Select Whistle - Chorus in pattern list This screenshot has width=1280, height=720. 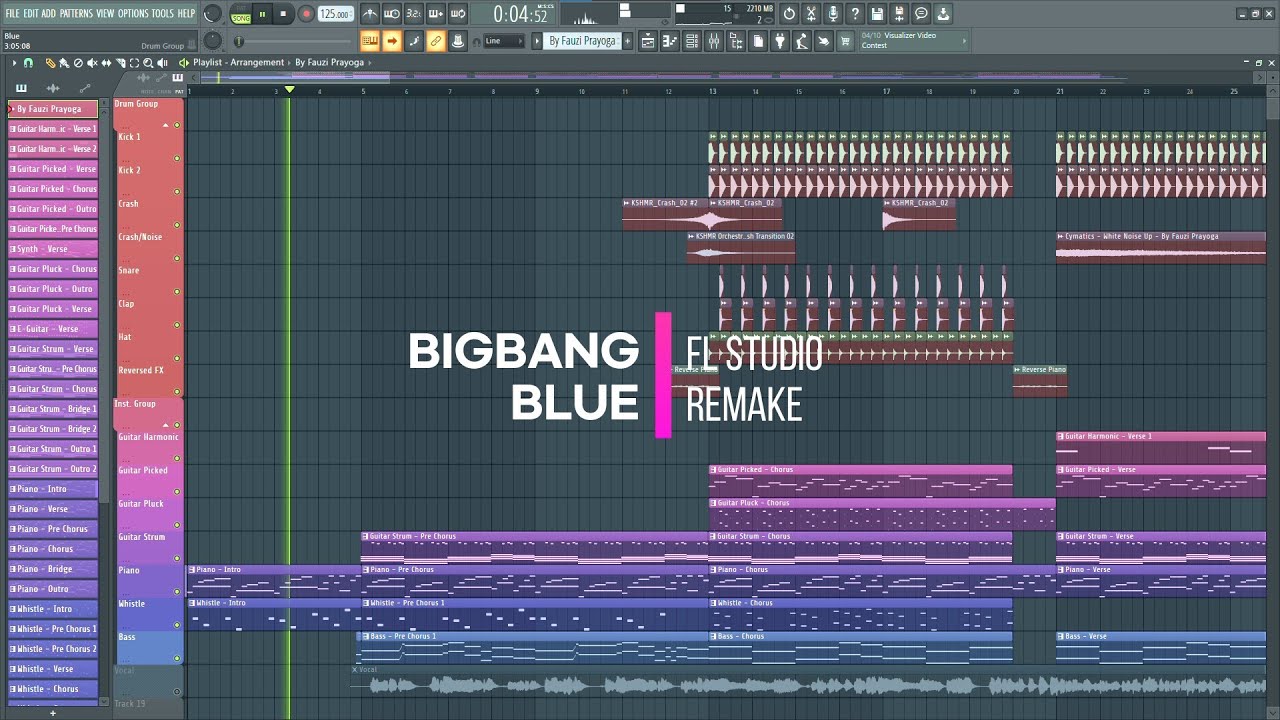[53, 689]
